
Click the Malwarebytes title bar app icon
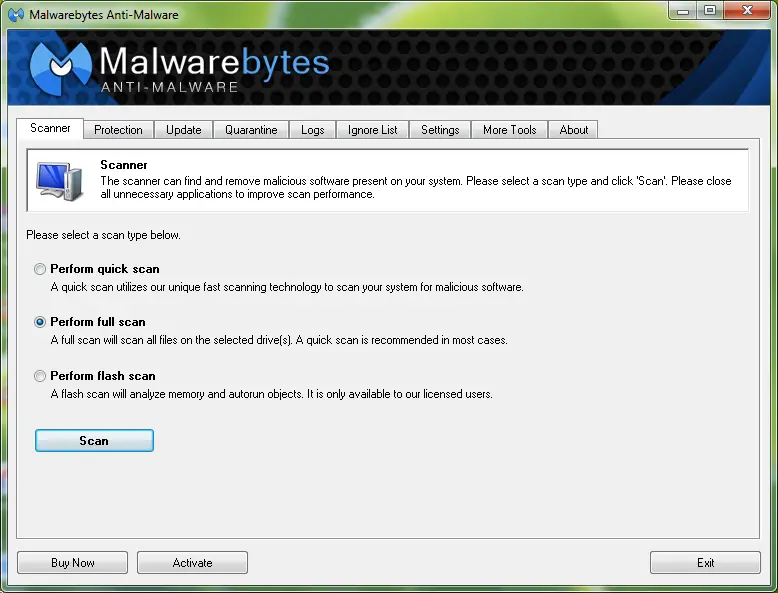(16, 15)
